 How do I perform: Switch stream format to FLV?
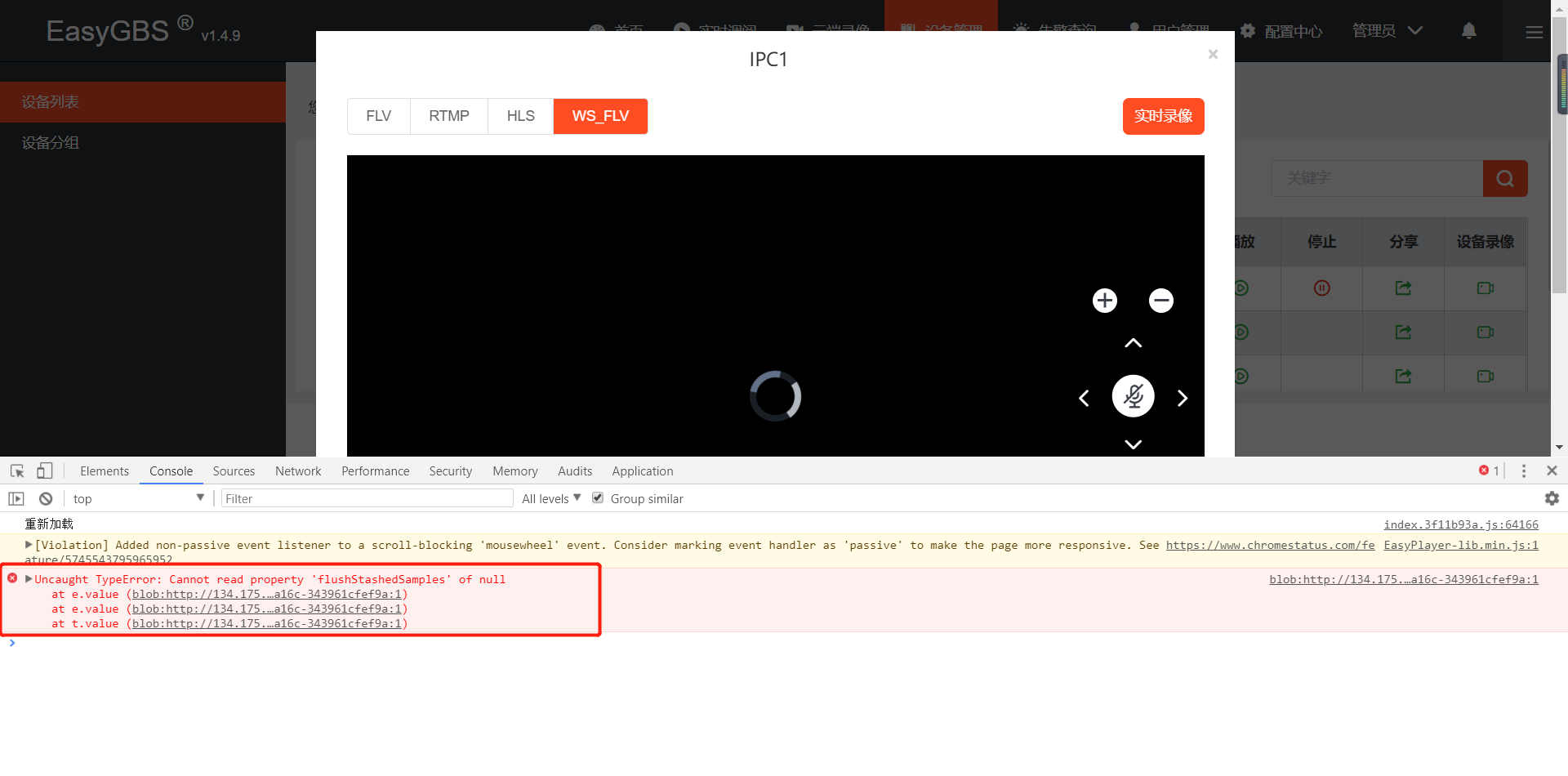pos(379,116)
